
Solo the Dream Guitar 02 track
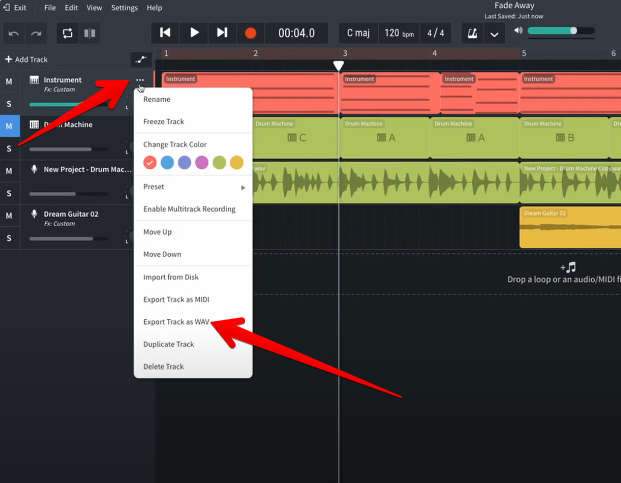[x=9, y=238]
